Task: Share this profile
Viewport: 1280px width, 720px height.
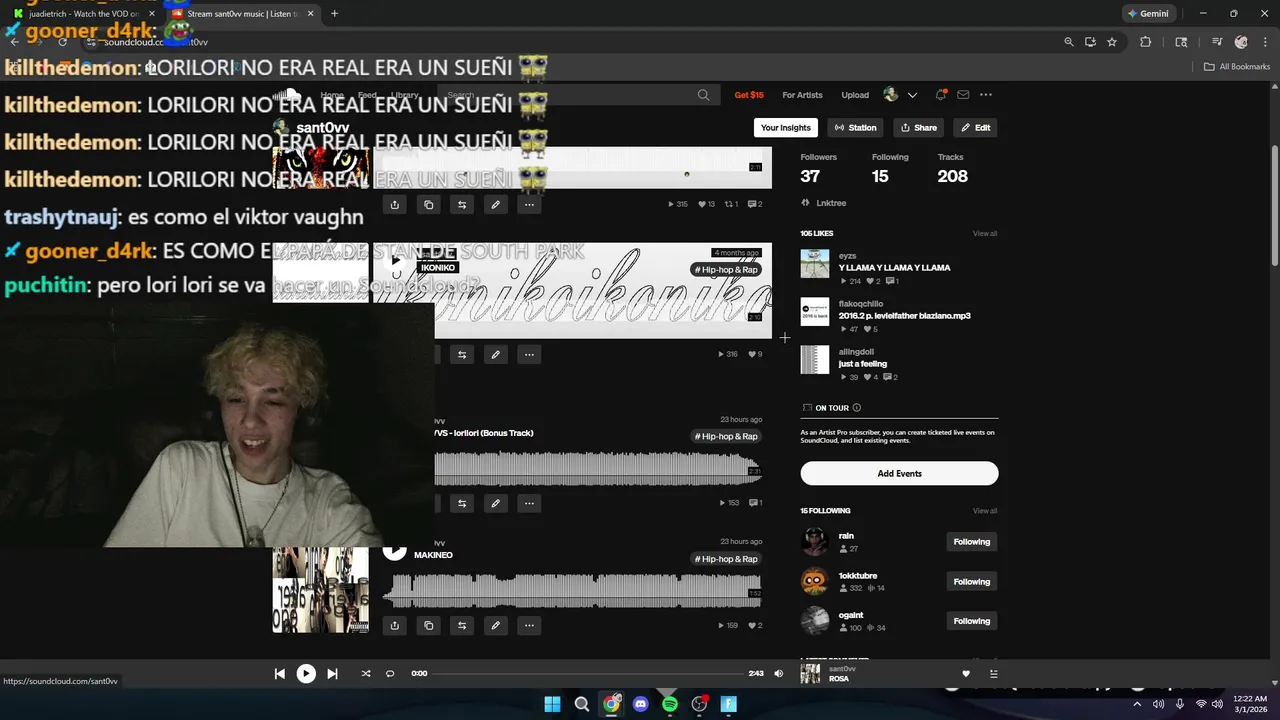Action: pos(918,128)
